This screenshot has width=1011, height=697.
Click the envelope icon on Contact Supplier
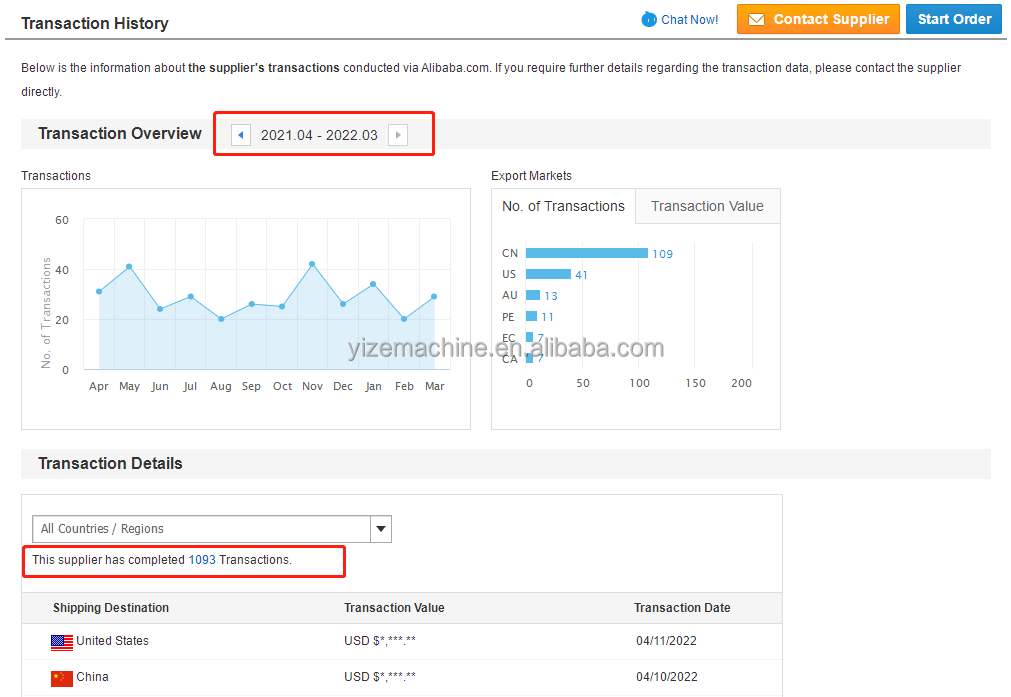[x=756, y=19]
